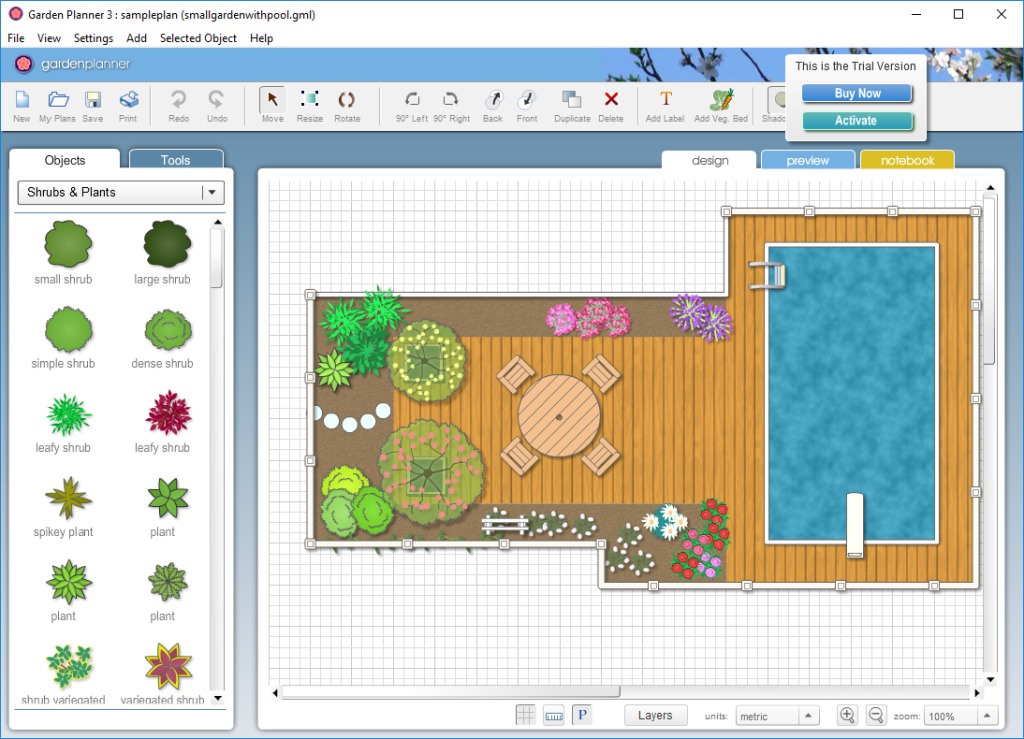Image resolution: width=1024 pixels, height=739 pixels.
Task: Open the Selected Object menu
Action: pyautogui.click(x=198, y=38)
